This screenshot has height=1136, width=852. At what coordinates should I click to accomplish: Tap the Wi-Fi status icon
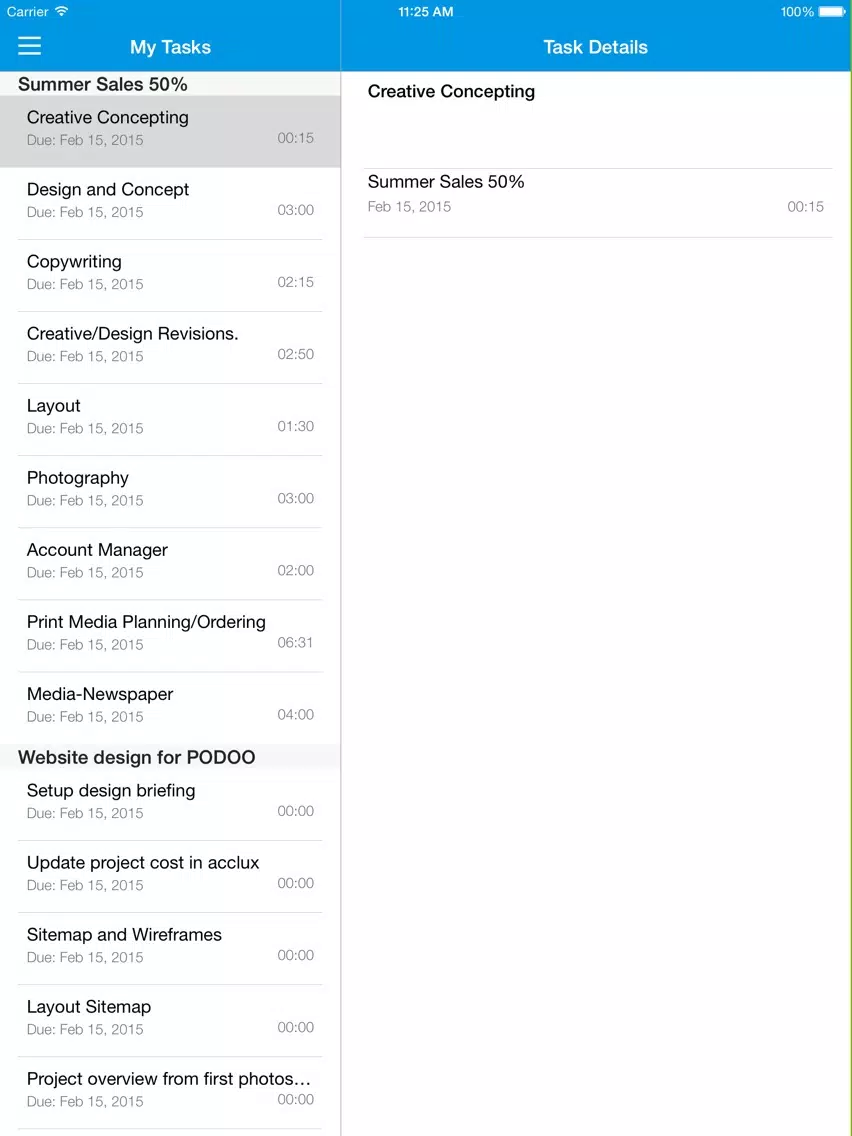pyautogui.click(x=62, y=12)
